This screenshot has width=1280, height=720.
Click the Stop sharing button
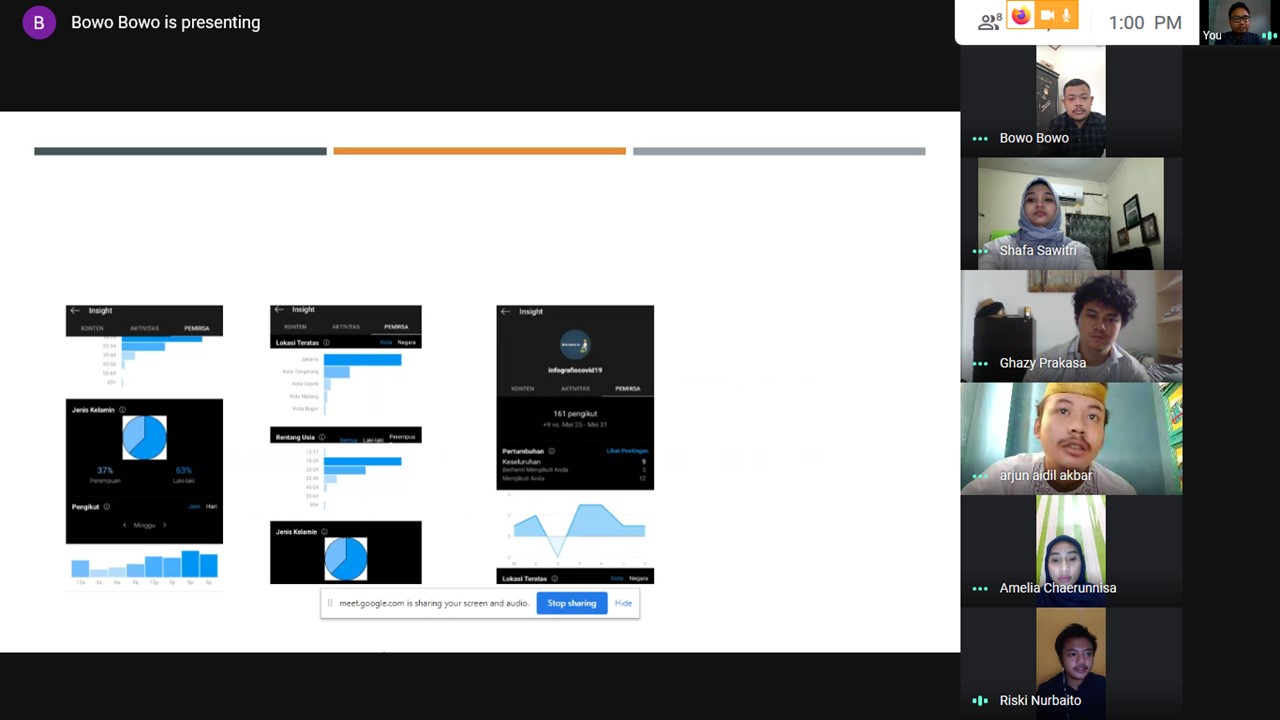pyautogui.click(x=571, y=603)
